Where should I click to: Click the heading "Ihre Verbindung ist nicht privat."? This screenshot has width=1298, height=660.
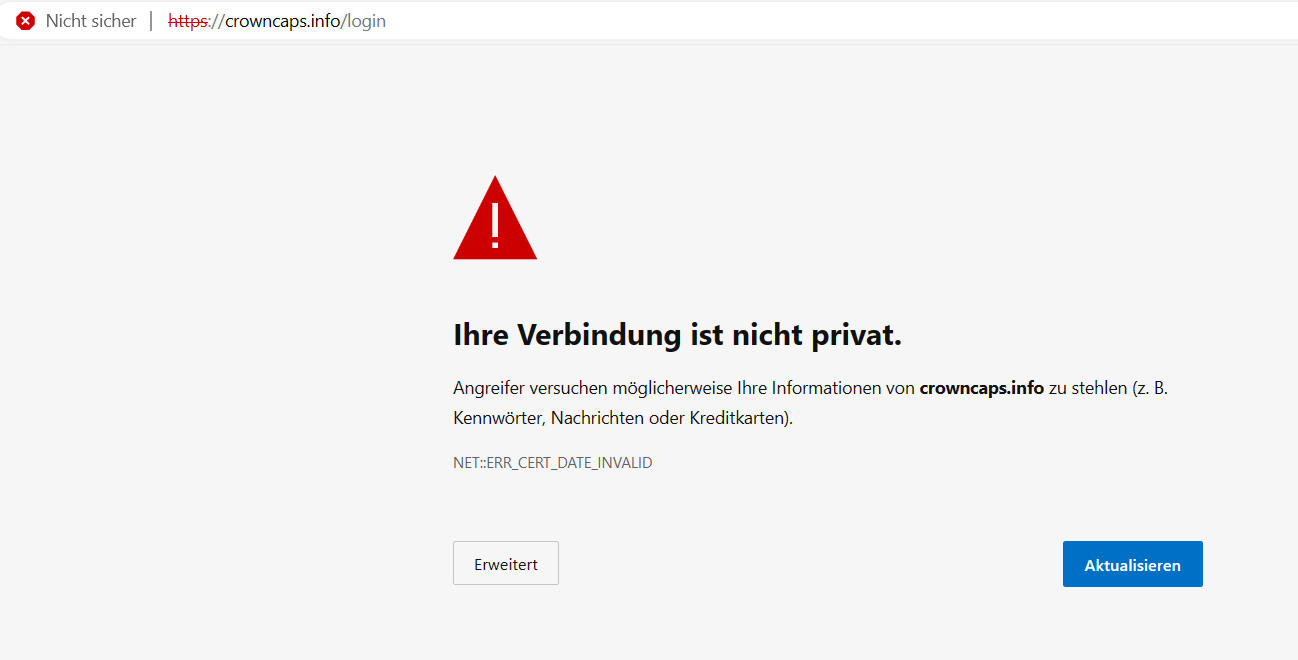coord(678,336)
